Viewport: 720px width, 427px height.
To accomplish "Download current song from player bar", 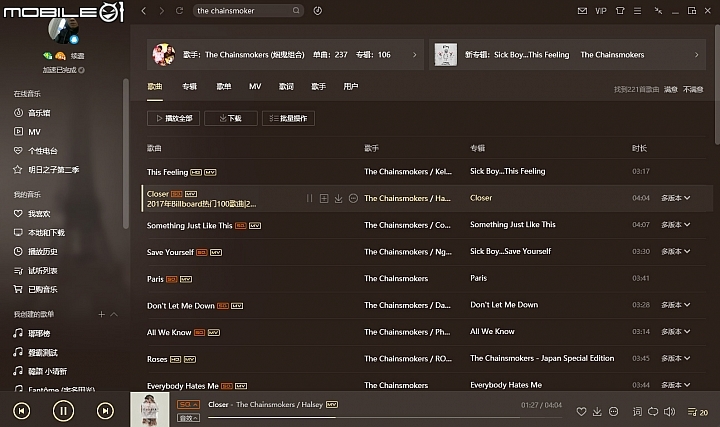I will [597, 411].
